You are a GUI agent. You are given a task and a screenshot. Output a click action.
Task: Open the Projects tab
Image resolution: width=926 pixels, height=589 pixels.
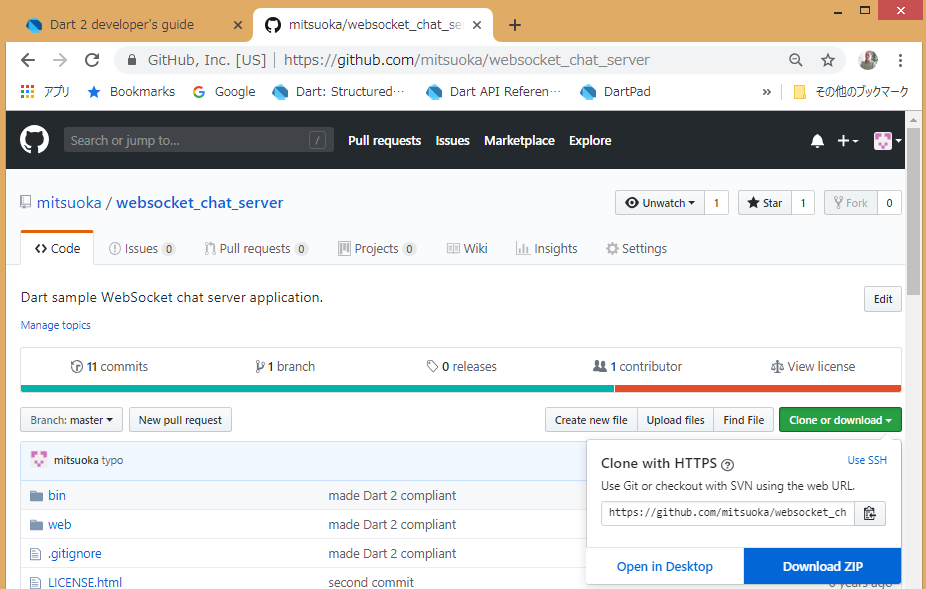[377, 249]
